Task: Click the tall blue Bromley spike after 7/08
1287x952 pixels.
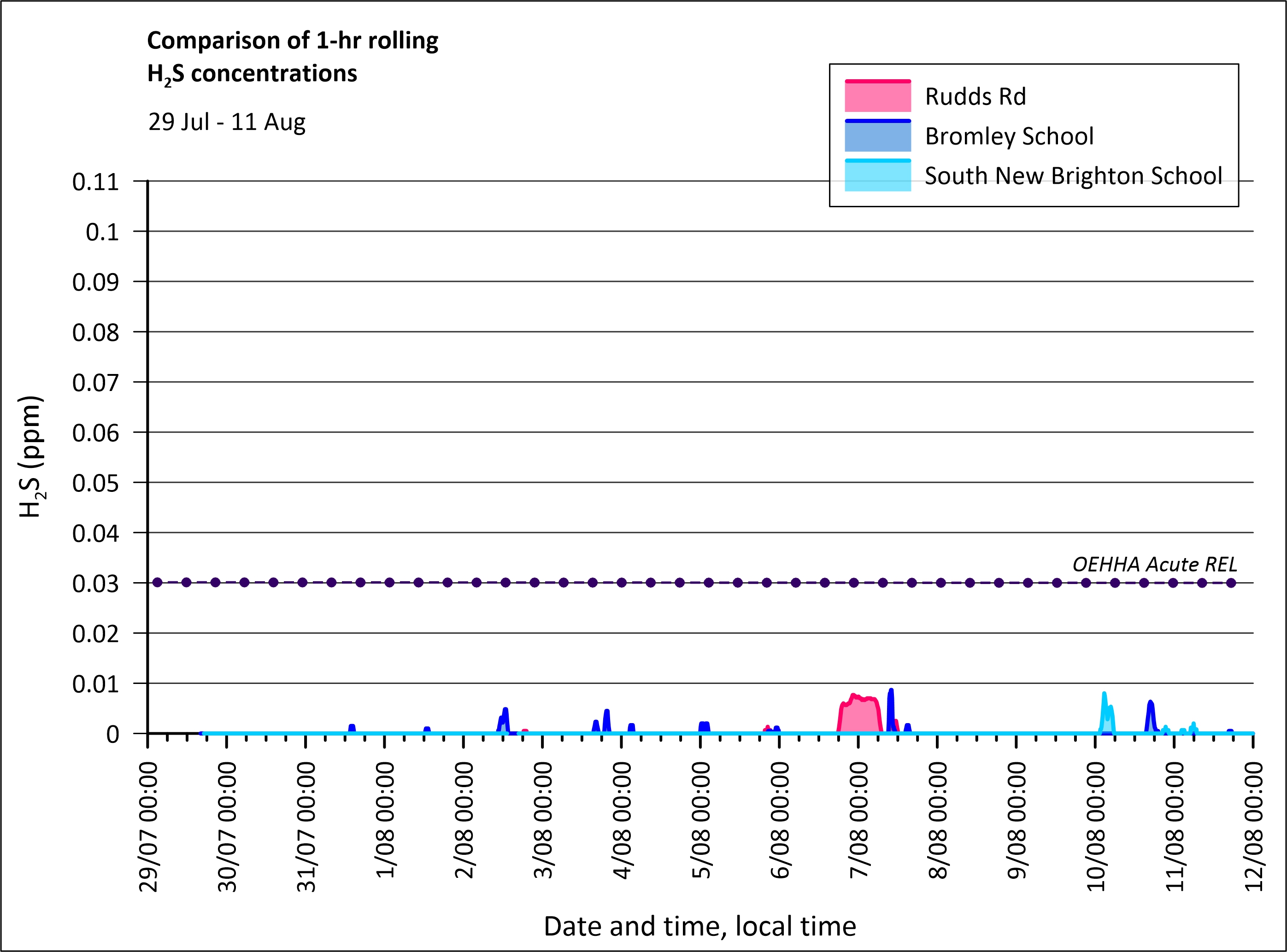Action: click(x=891, y=706)
